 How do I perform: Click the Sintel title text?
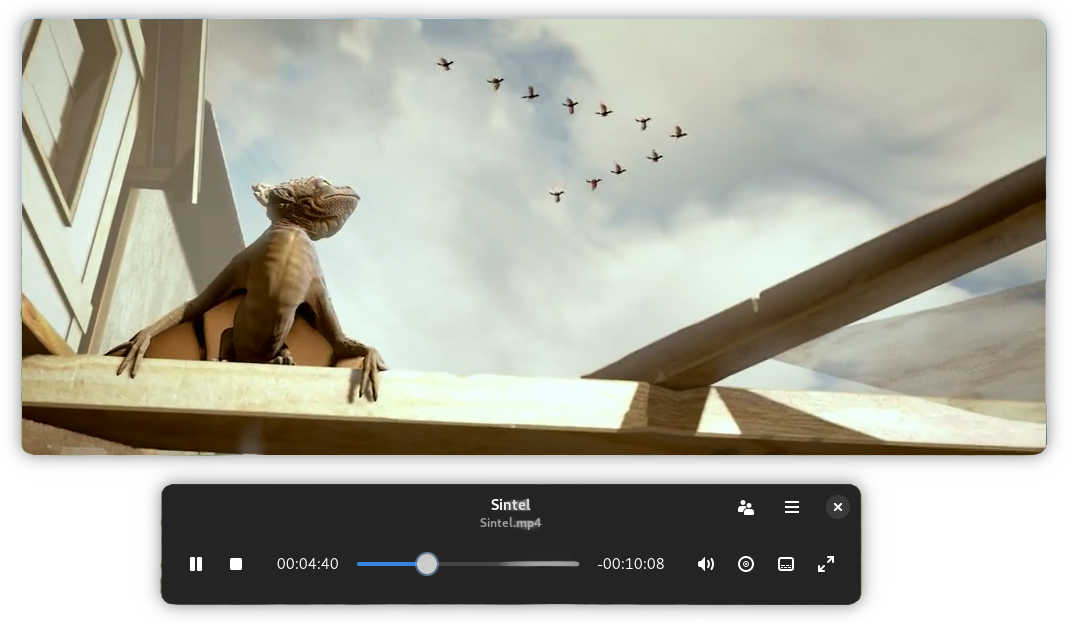tap(510, 505)
